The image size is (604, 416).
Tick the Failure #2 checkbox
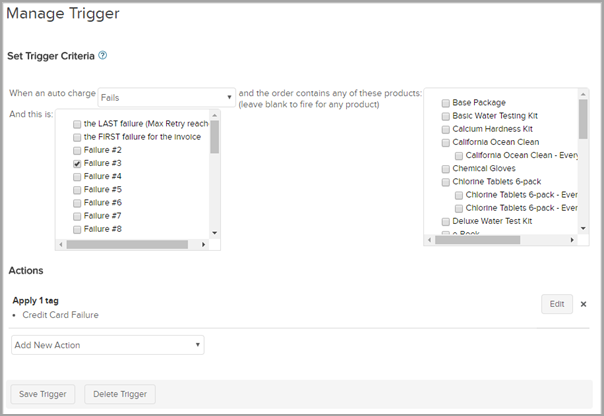77,150
